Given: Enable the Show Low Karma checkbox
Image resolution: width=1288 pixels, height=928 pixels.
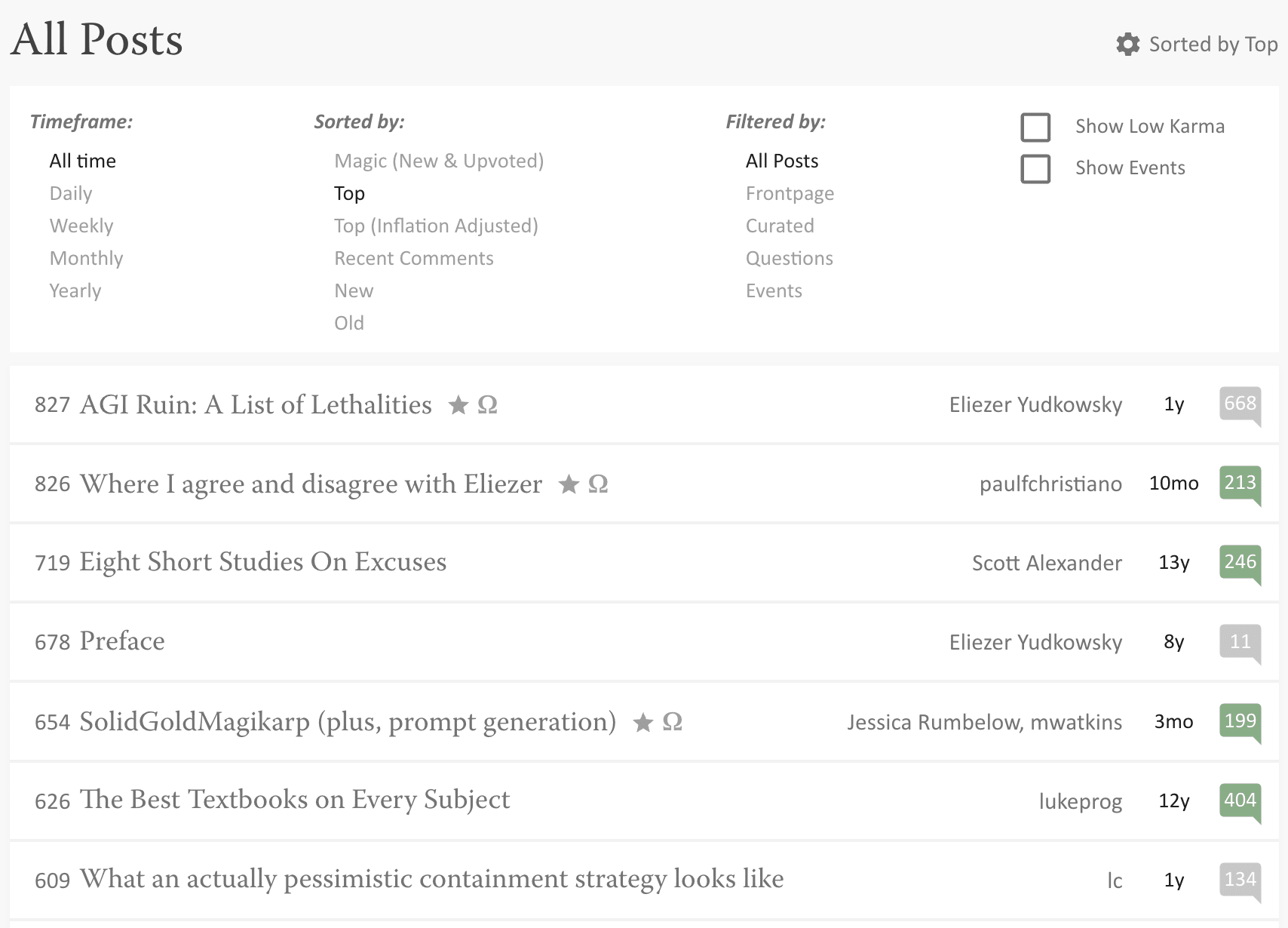Looking at the screenshot, I should (1035, 128).
